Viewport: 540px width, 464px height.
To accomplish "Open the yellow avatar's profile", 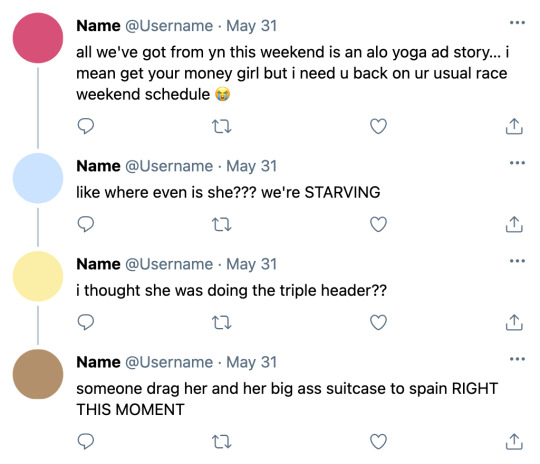I will click(x=38, y=276).
